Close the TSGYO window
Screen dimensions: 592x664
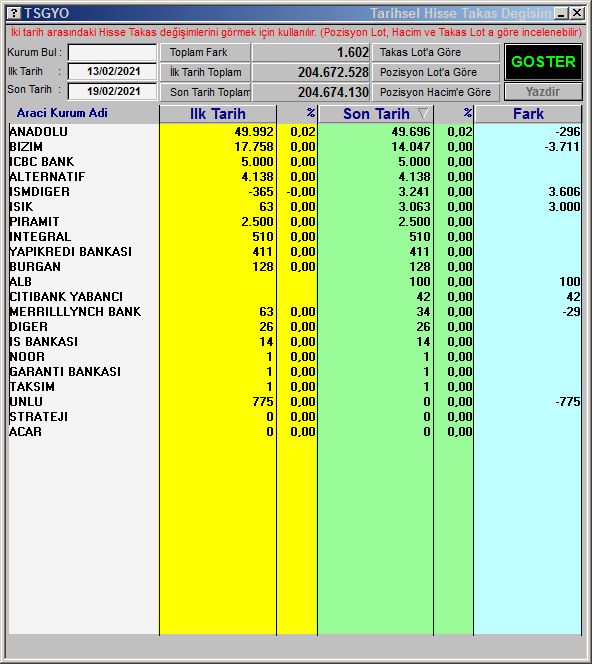point(577,14)
